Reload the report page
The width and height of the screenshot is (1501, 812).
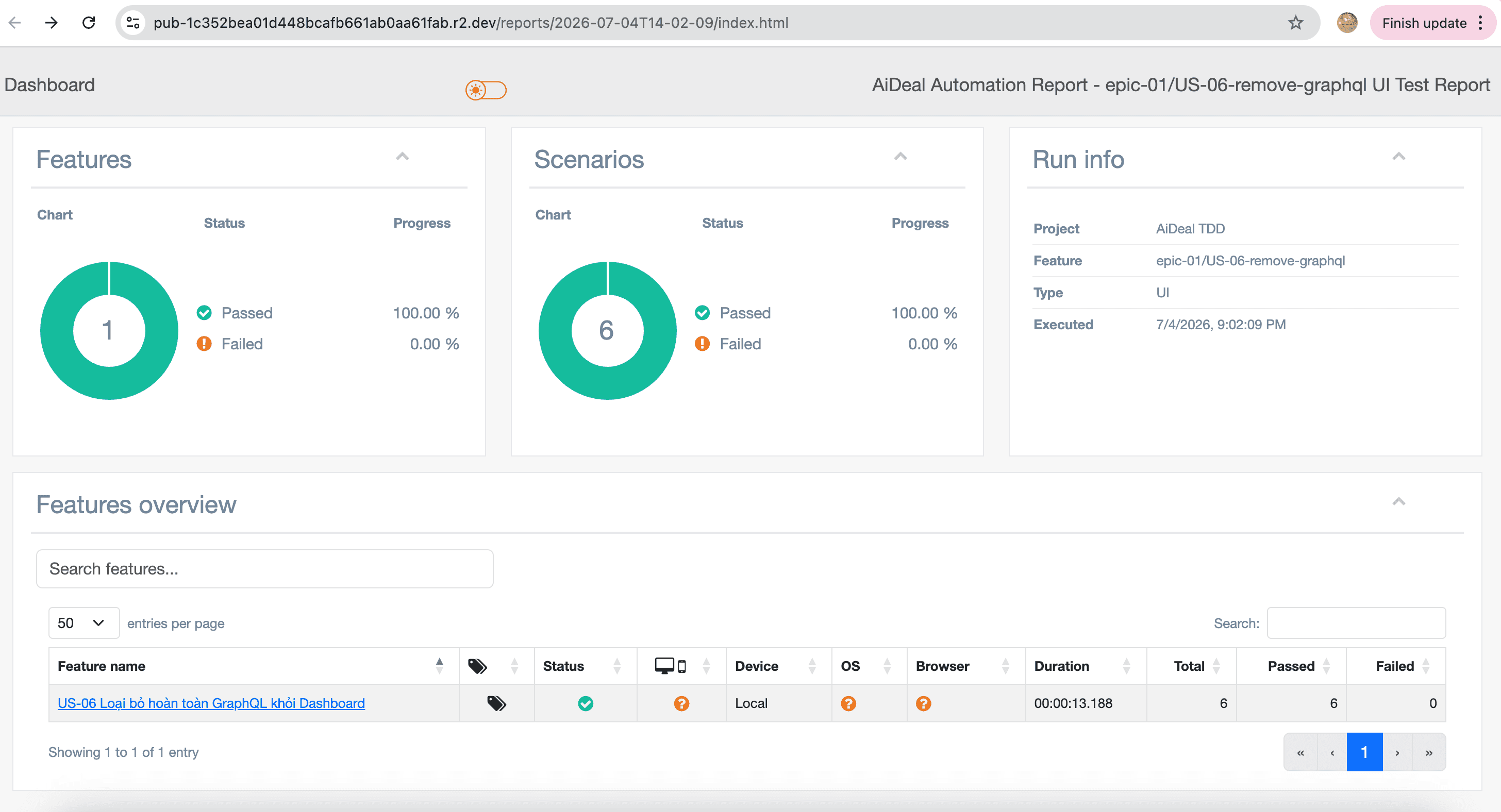89,23
